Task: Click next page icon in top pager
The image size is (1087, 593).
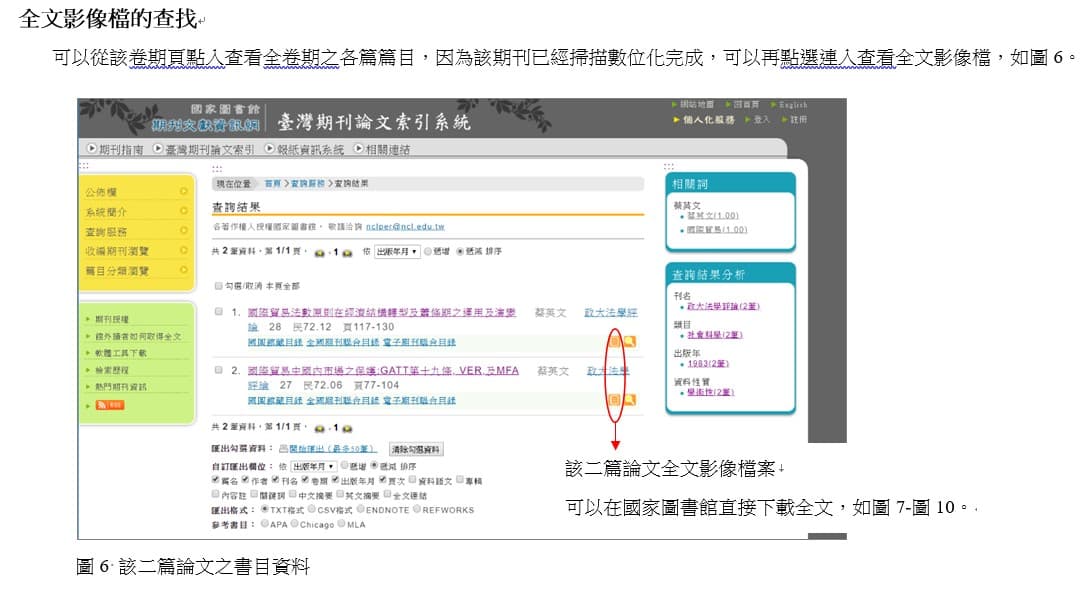Action: pyautogui.click(x=347, y=253)
